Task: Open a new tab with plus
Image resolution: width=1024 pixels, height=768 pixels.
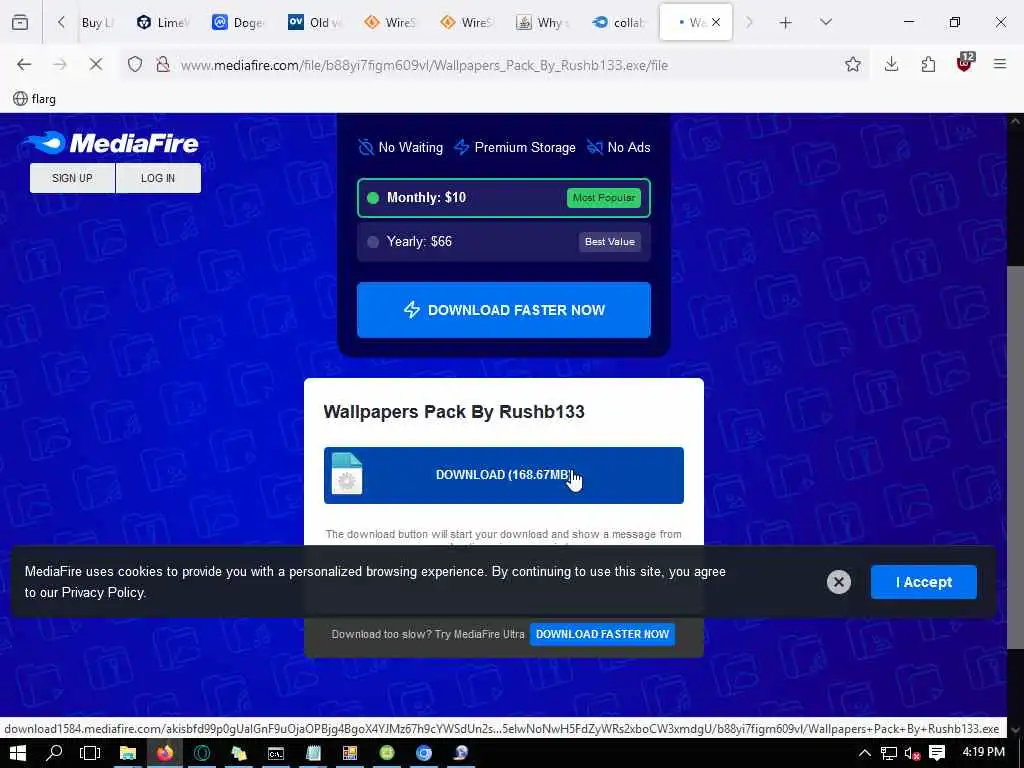Action: coord(786,23)
